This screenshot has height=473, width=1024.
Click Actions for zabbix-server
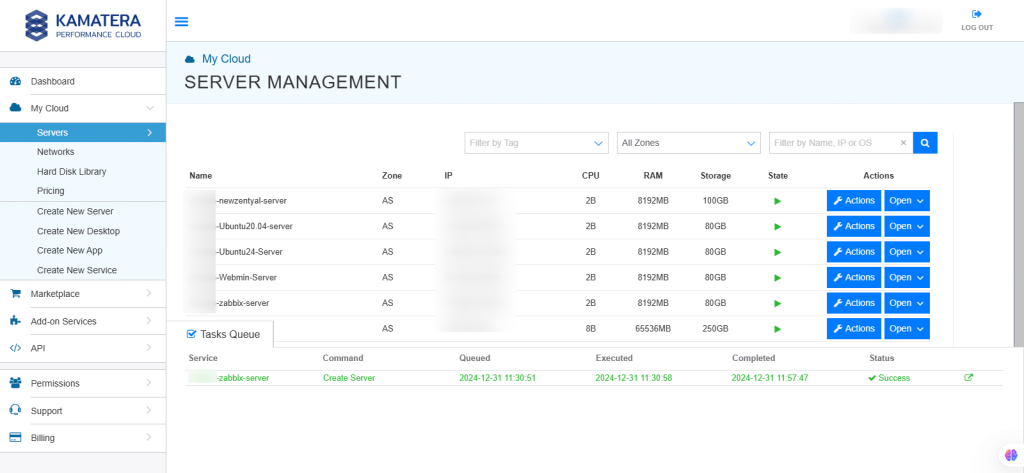click(x=854, y=302)
